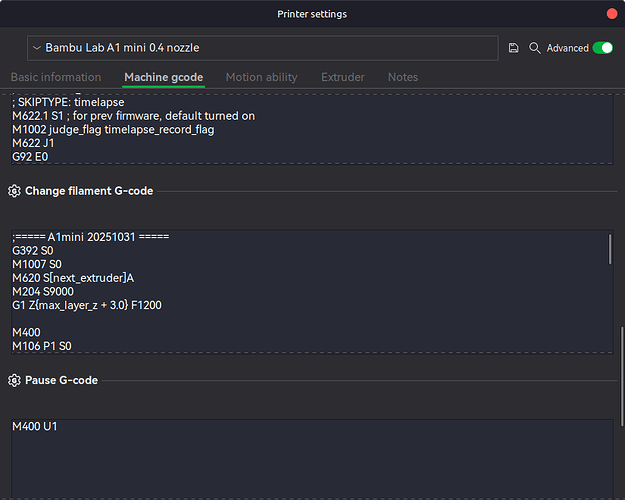Click the line 'G392 S0'
Viewport: 625px width, 500px height.
point(33,251)
